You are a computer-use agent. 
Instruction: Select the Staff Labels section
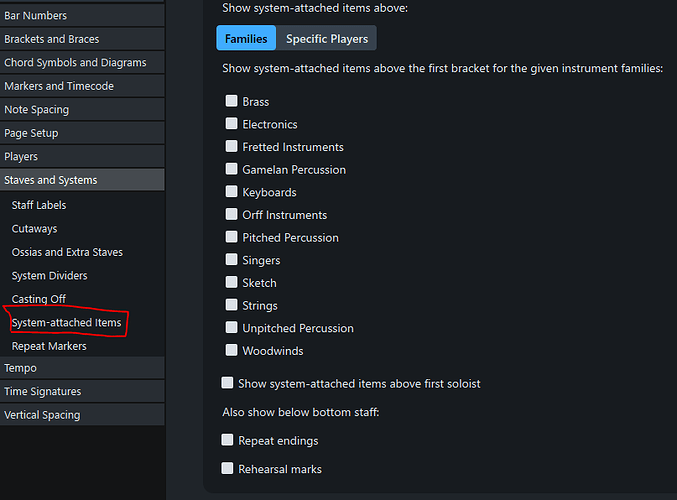[39, 205]
